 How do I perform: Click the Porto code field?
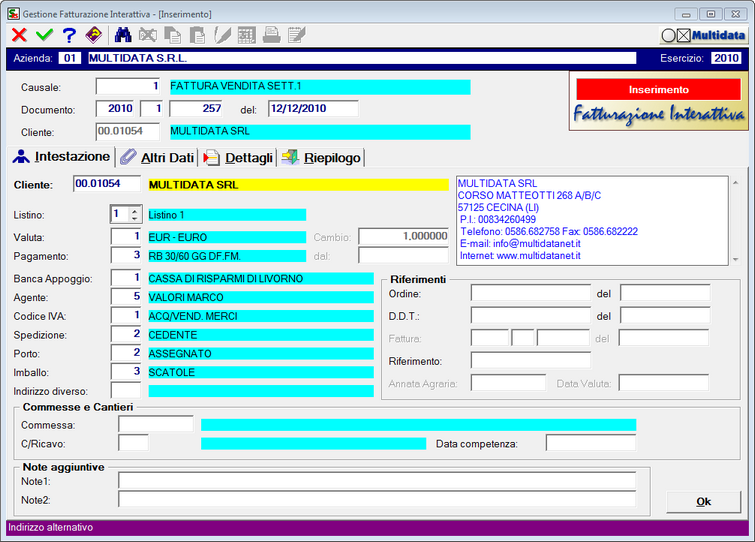point(126,353)
